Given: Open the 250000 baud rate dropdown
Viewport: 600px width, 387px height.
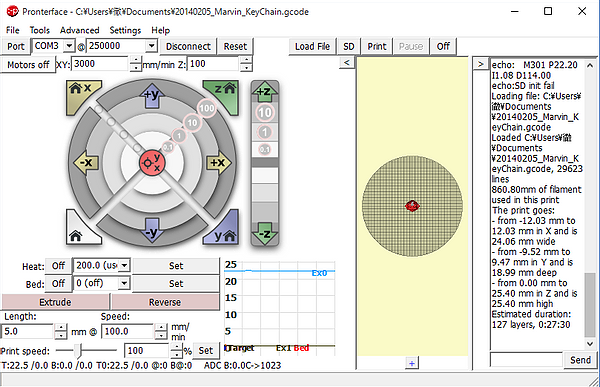Looking at the screenshot, I should (152, 46).
